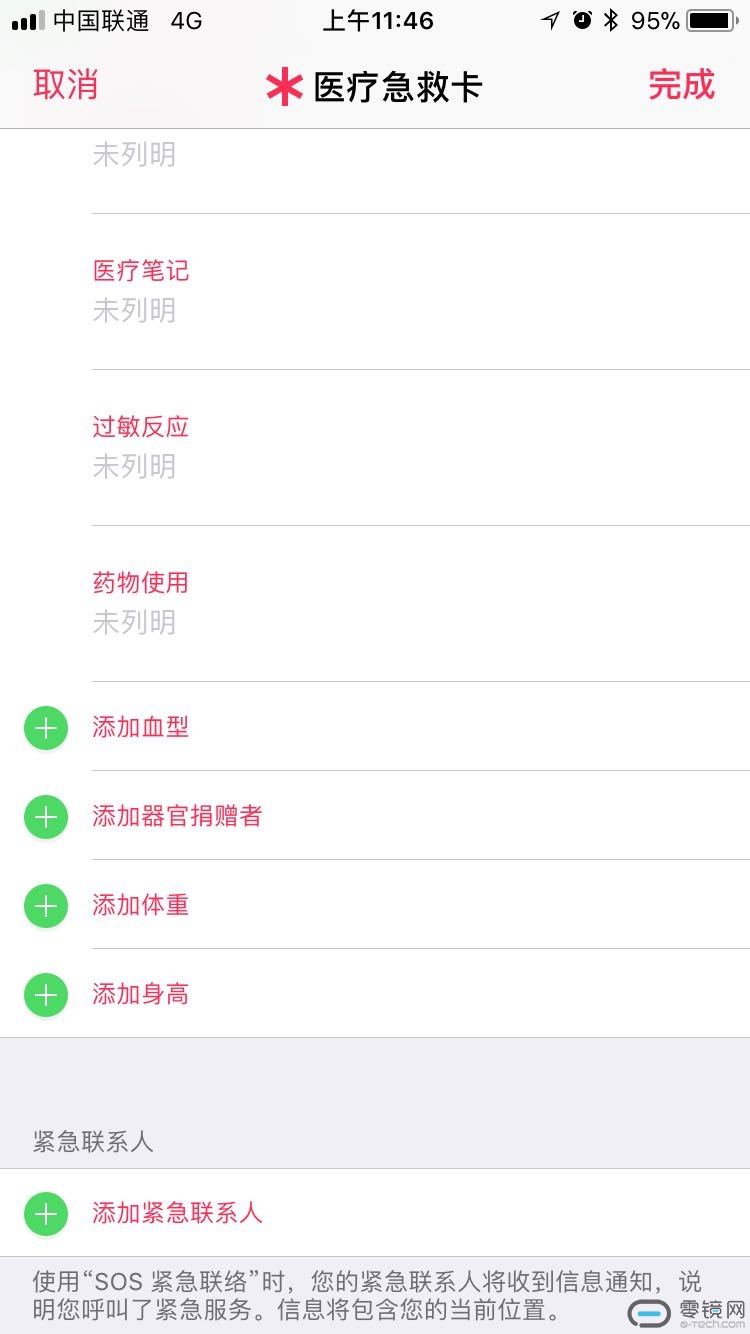750x1334 pixels.
Task: Tap green plus icon beside 添加体重
Action: (45, 906)
